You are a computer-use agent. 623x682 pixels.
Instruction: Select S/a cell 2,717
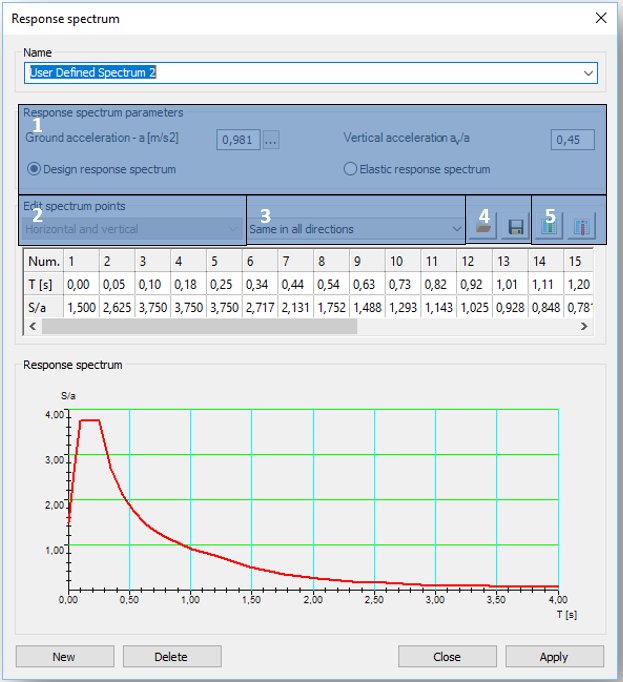260,308
